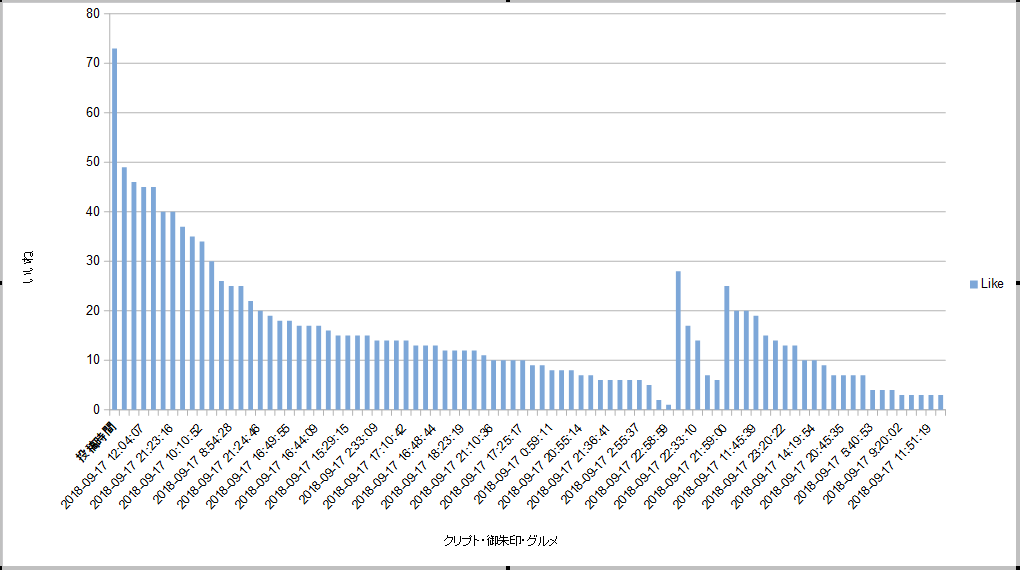Select the tallest bar at 73 likes
This screenshot has height=570, width=1020.
(114, 229)
